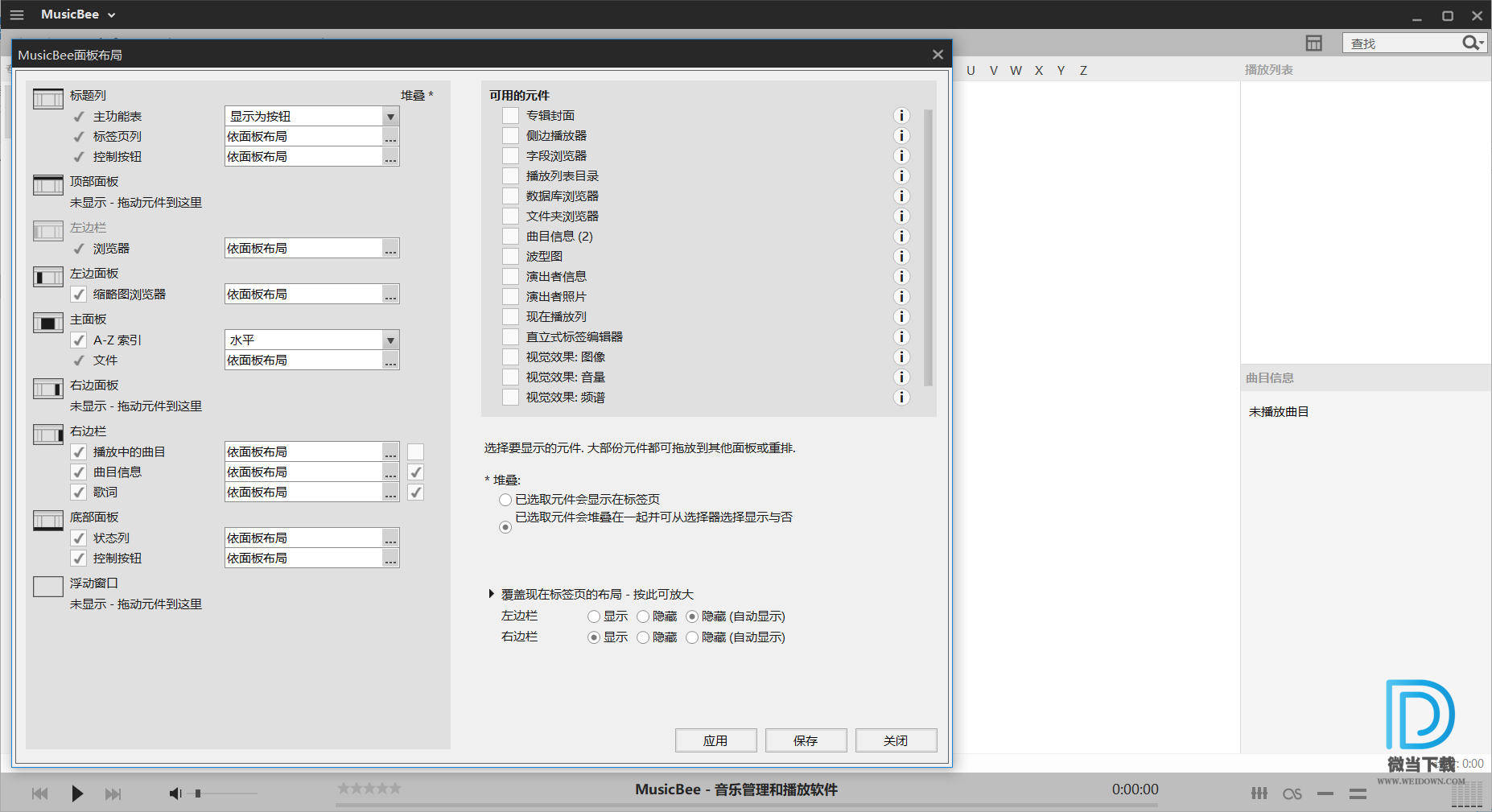Open layout options for 缩略图浏览器

point(390,295)
